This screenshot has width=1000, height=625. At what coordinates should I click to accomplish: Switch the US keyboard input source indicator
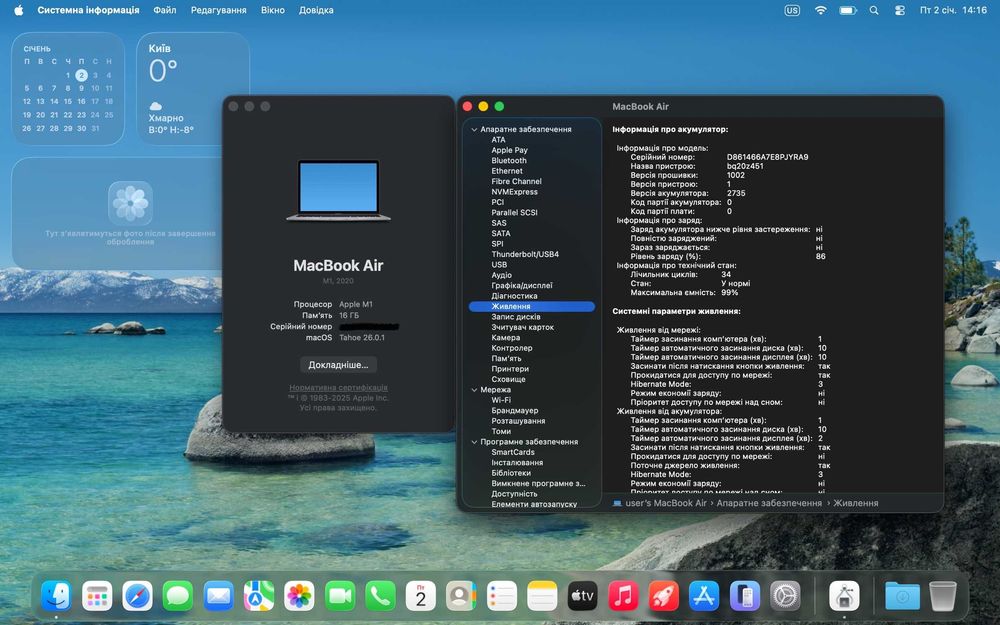pyautogui.click(x=792, y=10)
